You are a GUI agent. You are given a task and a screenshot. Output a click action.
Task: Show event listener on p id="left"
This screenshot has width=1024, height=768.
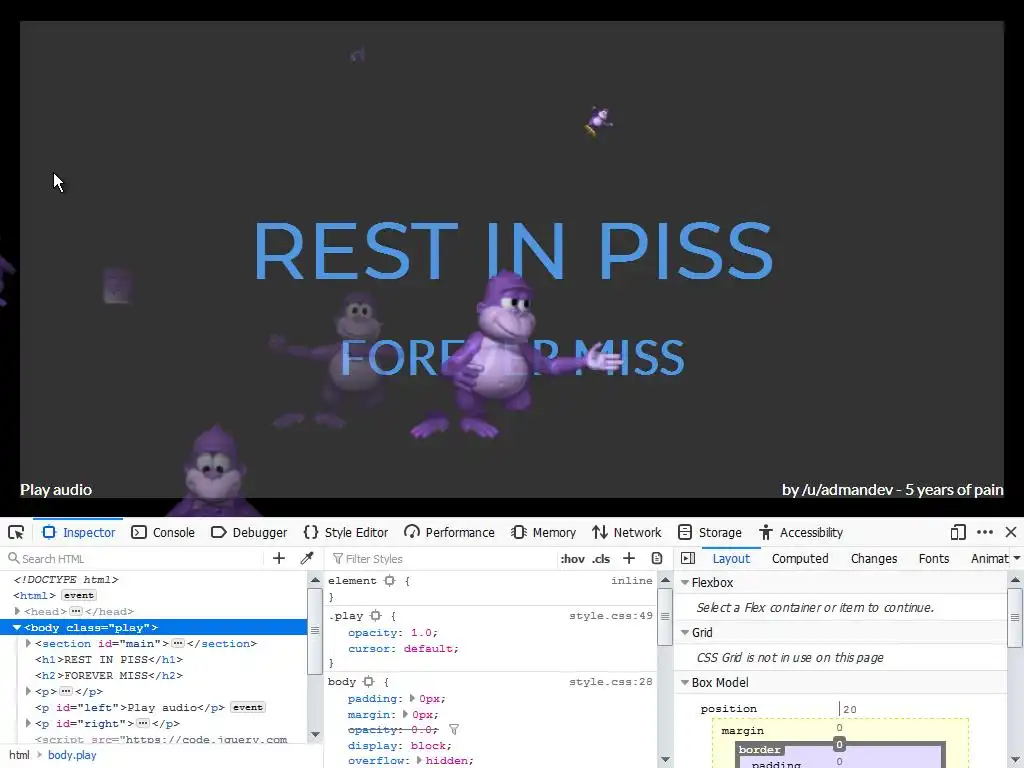click(248, 707)
